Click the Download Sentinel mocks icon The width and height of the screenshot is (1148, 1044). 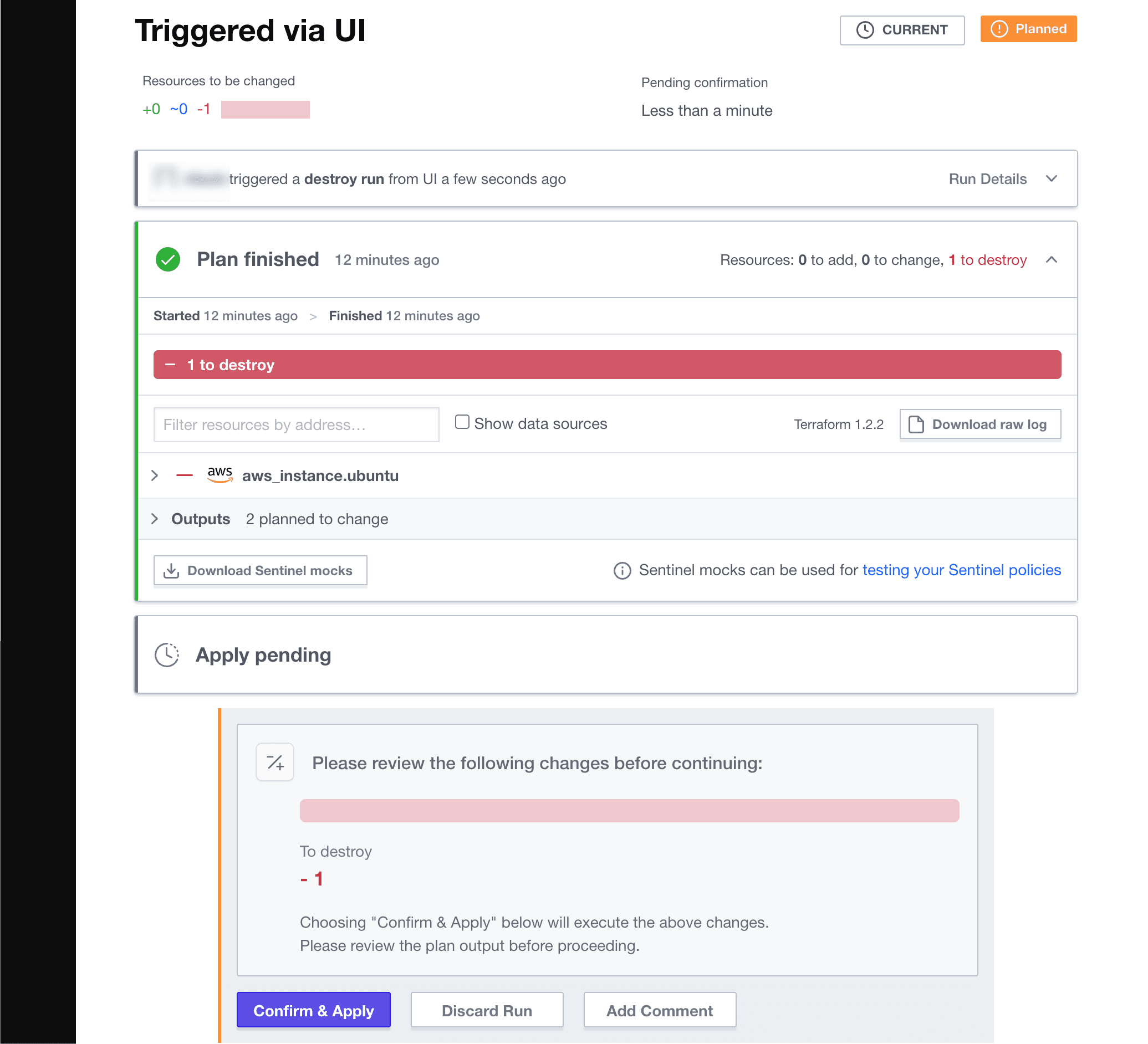tap(172, 570)
